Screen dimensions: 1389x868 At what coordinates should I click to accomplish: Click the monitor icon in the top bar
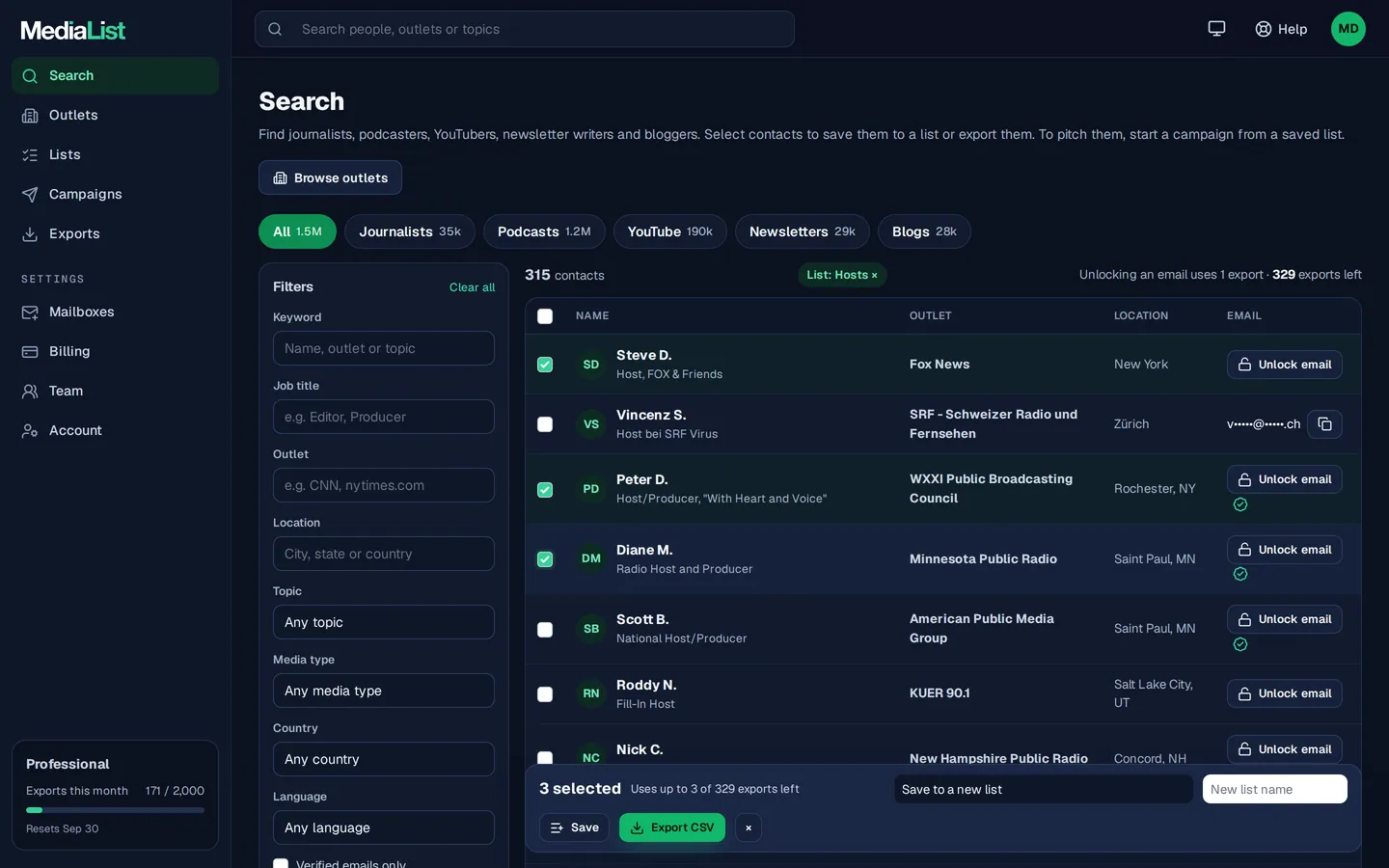pos(1216,29)
